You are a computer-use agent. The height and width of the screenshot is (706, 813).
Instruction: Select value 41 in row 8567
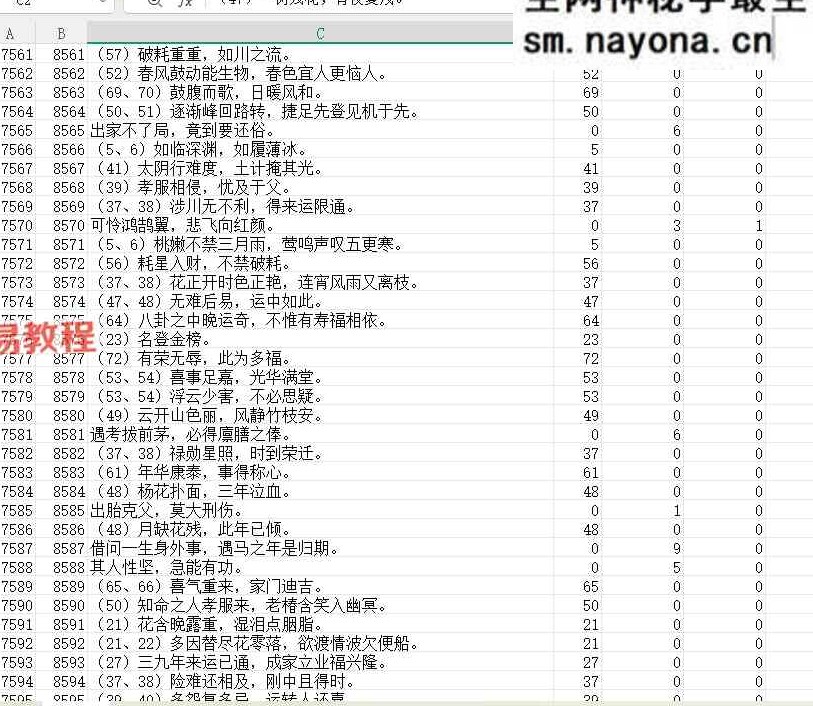coord(591,169)
